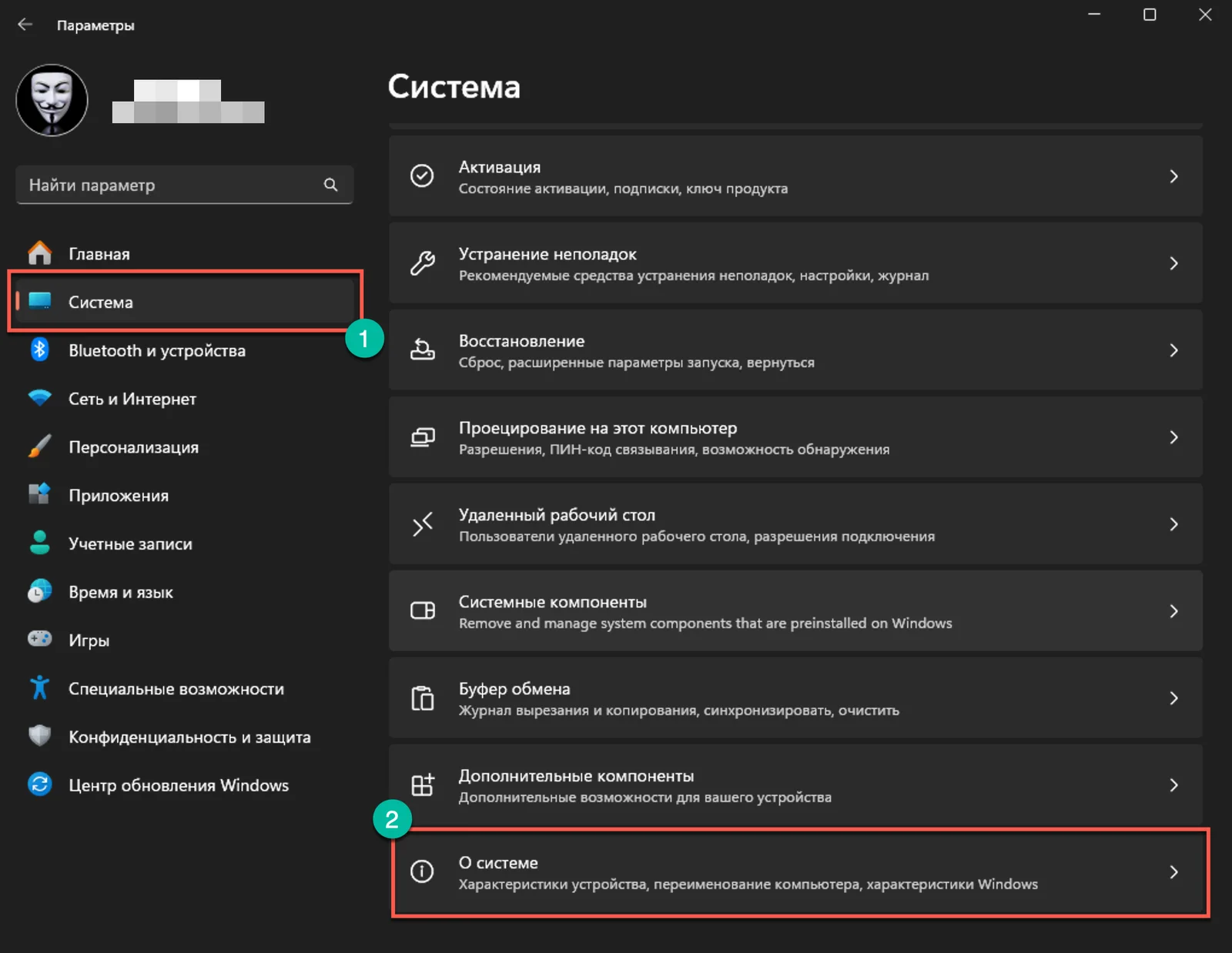Click the user avatar picture
Image resolution: width=1232 pixels, height=953 pixels.
coord(52,100)
